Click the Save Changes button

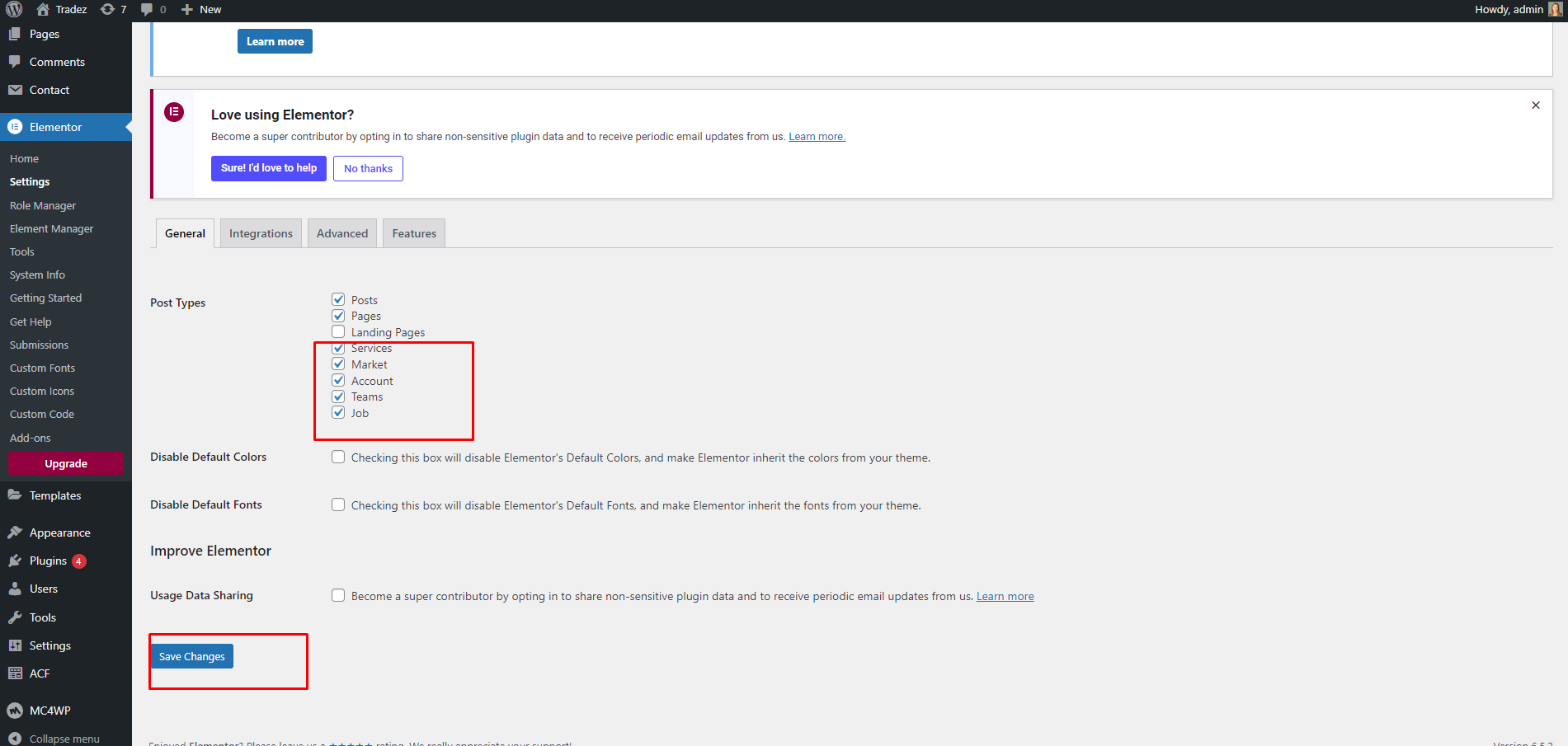click(x=191, y=656)
